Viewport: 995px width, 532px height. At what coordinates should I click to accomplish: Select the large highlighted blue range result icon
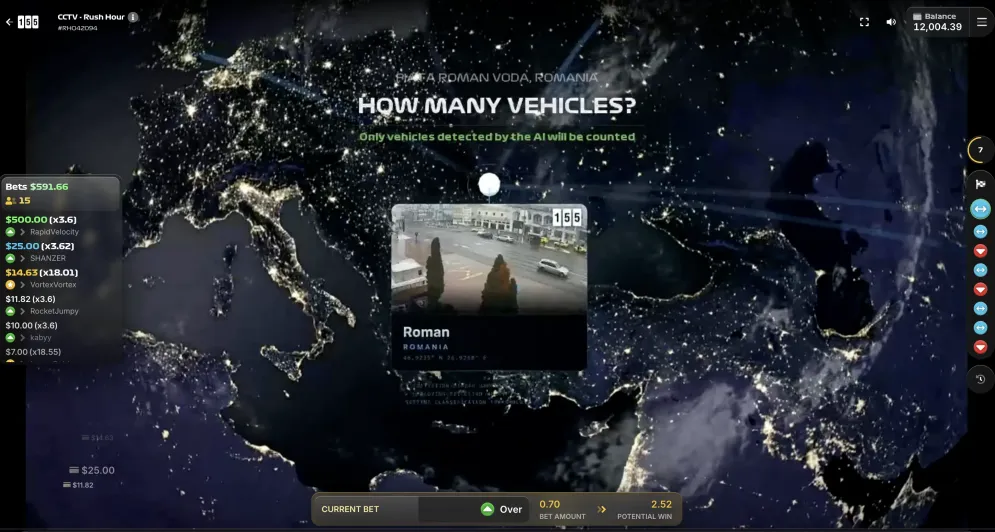click(x=980, y=209)
